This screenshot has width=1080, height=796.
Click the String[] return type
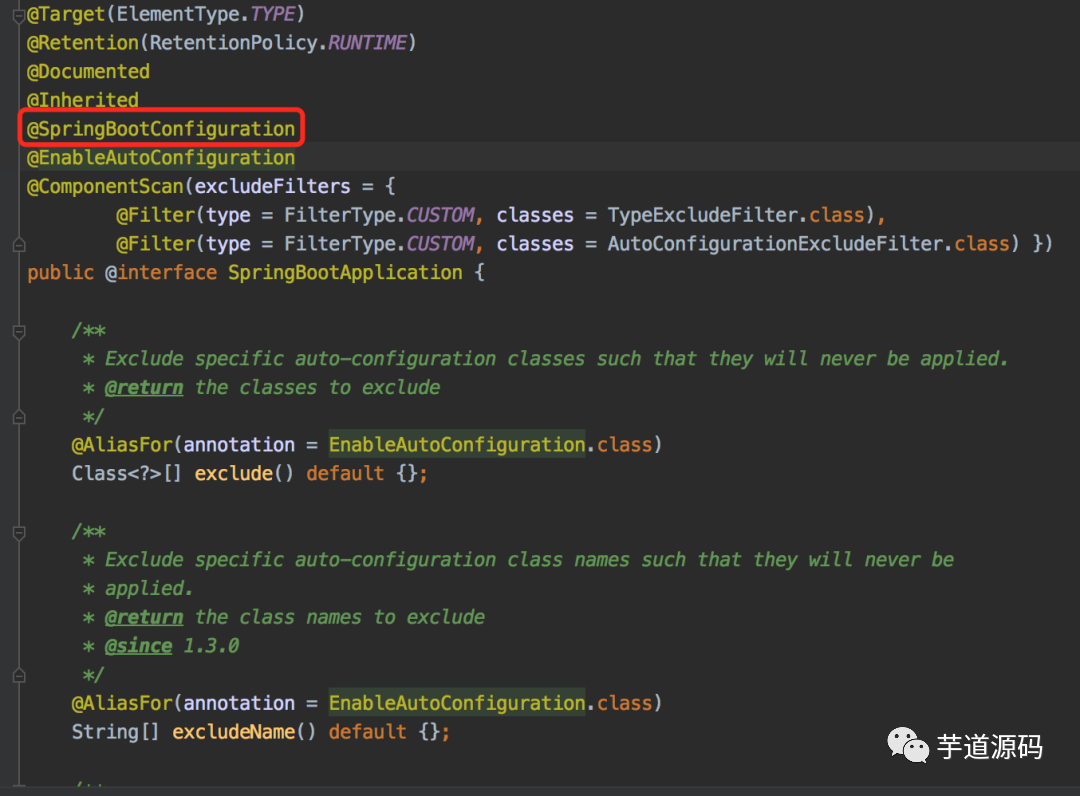point(116,732)
